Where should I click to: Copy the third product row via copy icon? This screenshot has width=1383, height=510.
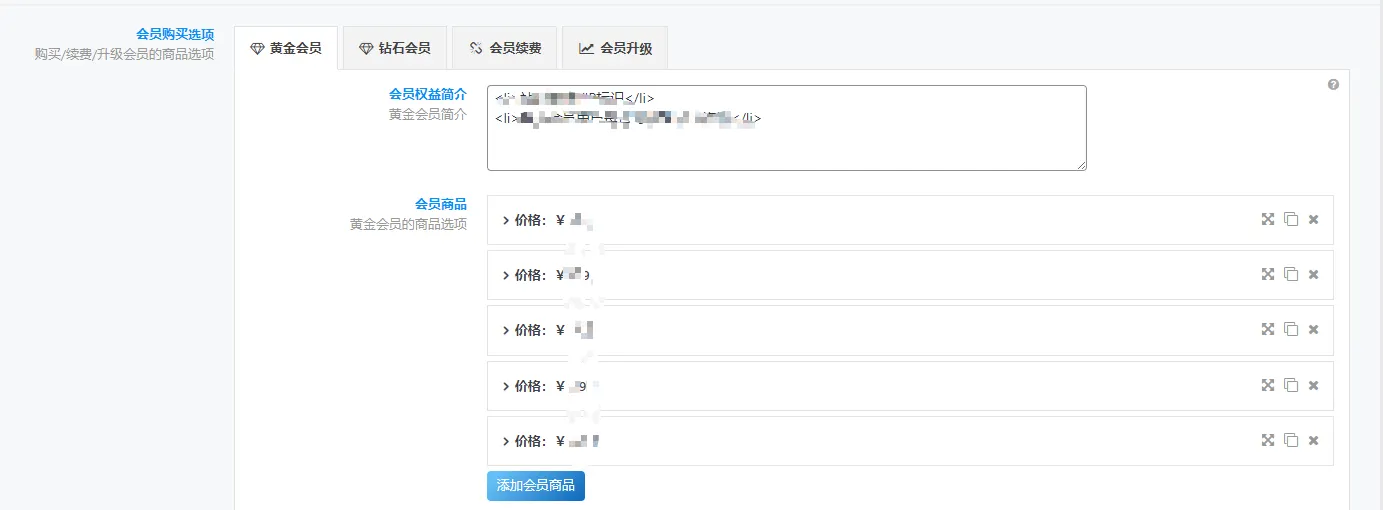pos(1291,329)
